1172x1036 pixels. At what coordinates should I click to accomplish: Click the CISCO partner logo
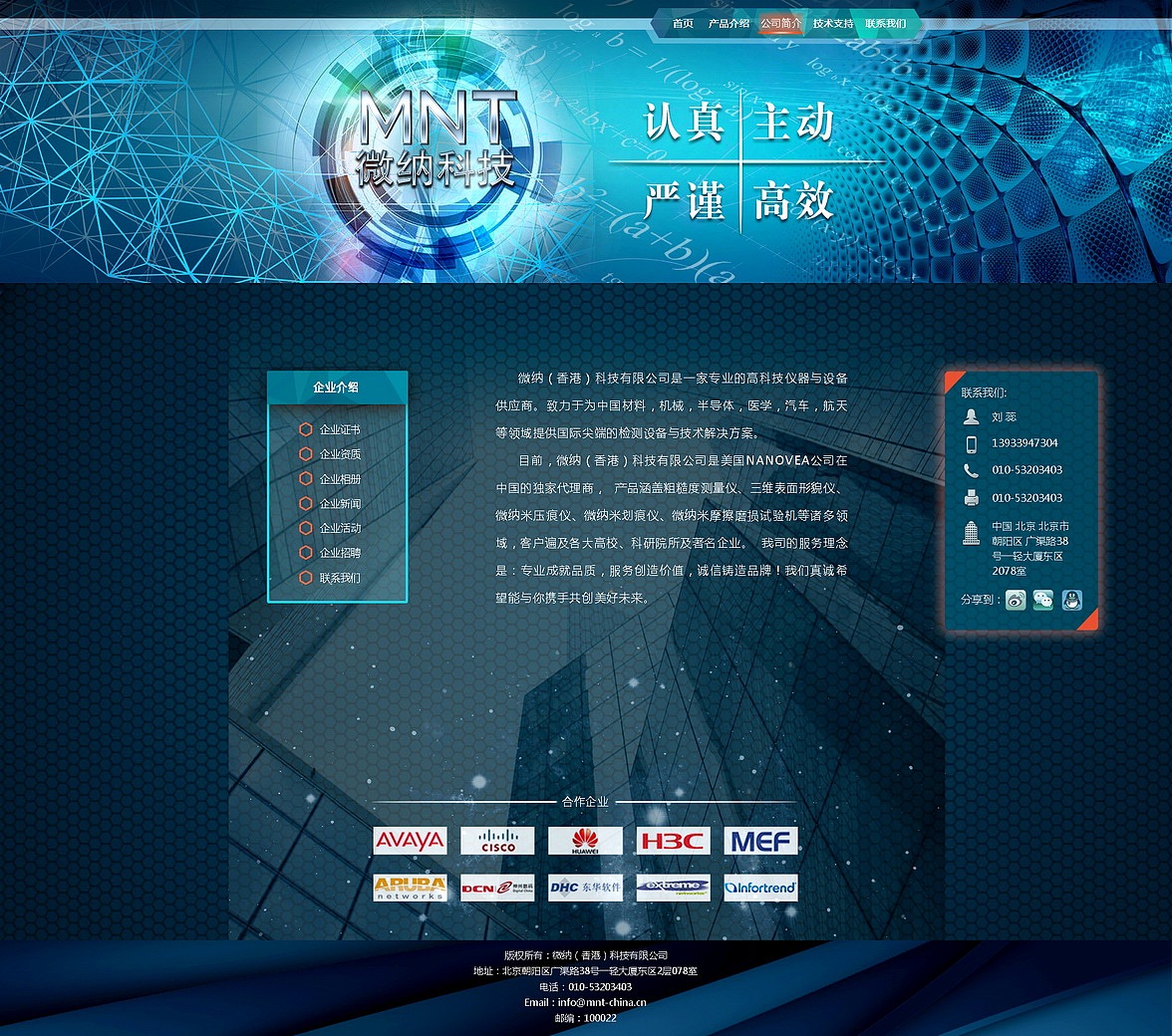[x=497, y=840]
